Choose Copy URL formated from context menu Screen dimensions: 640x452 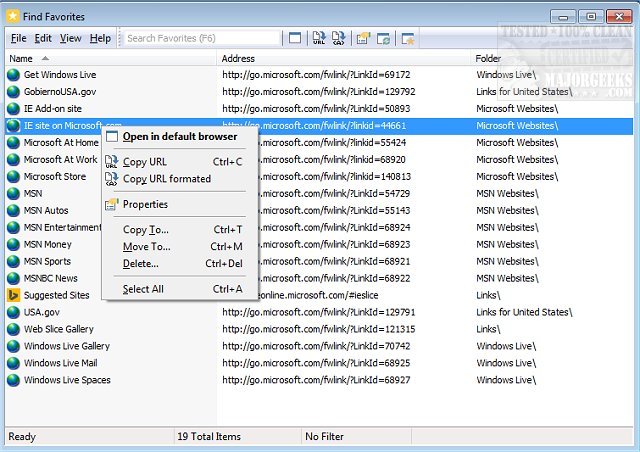(180, 179)
